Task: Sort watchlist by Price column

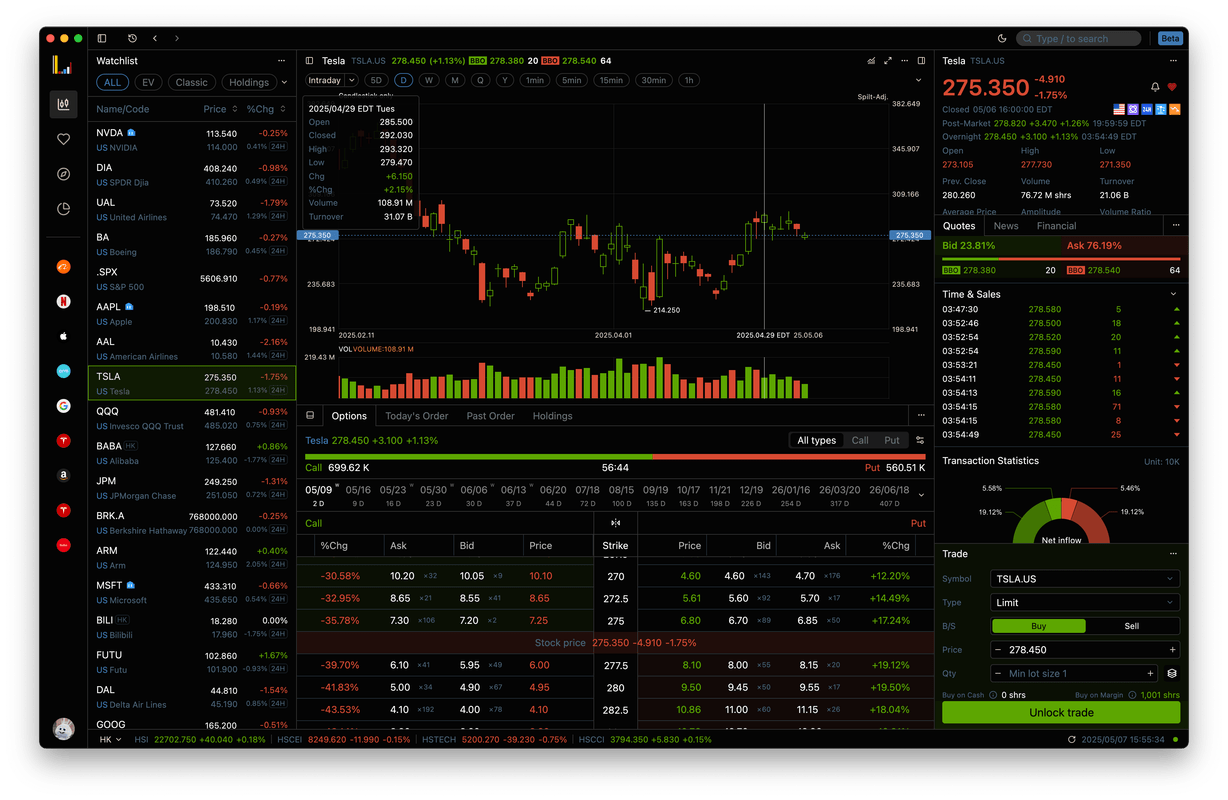Action: [x=220, y=109]
